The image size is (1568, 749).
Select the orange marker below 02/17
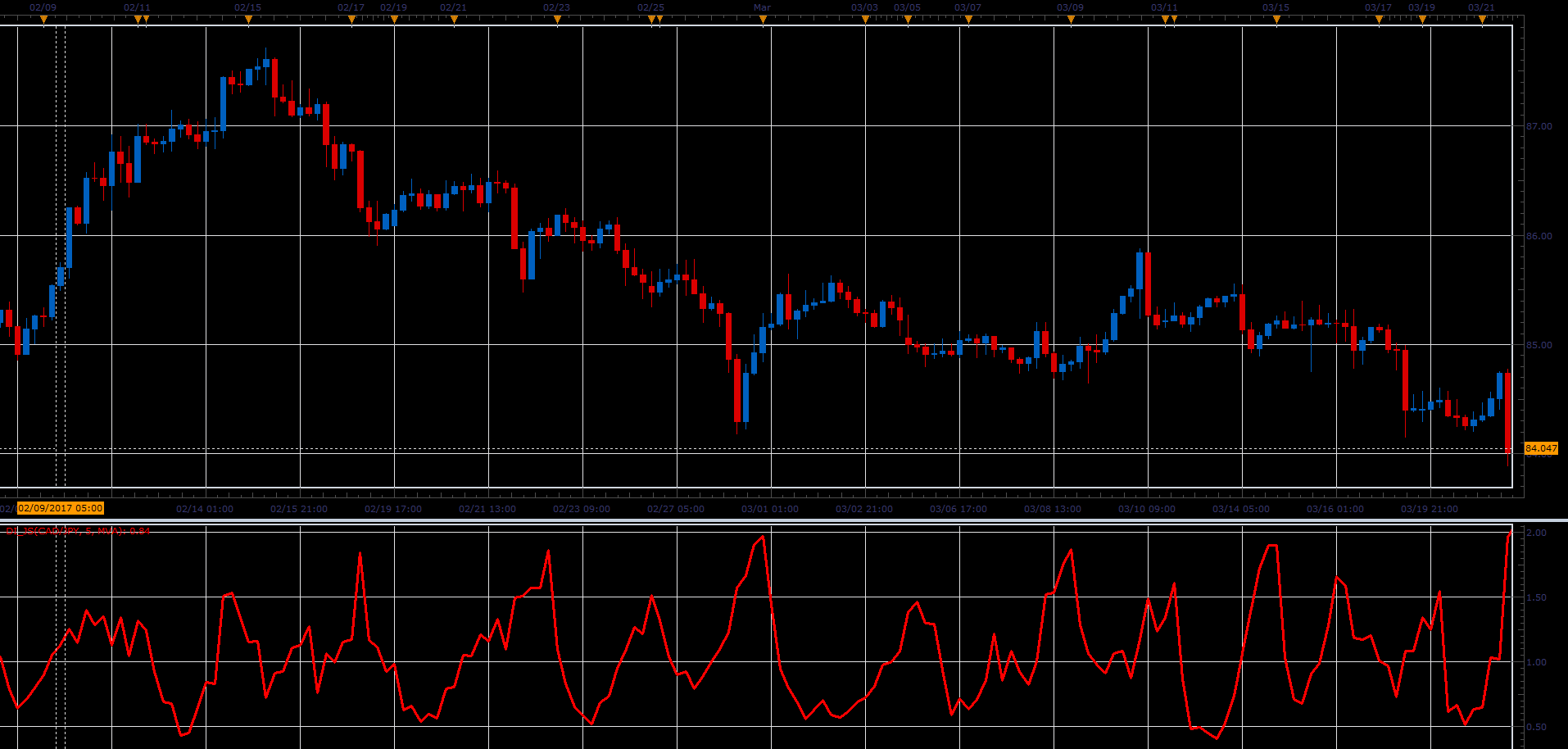(351, 20)
